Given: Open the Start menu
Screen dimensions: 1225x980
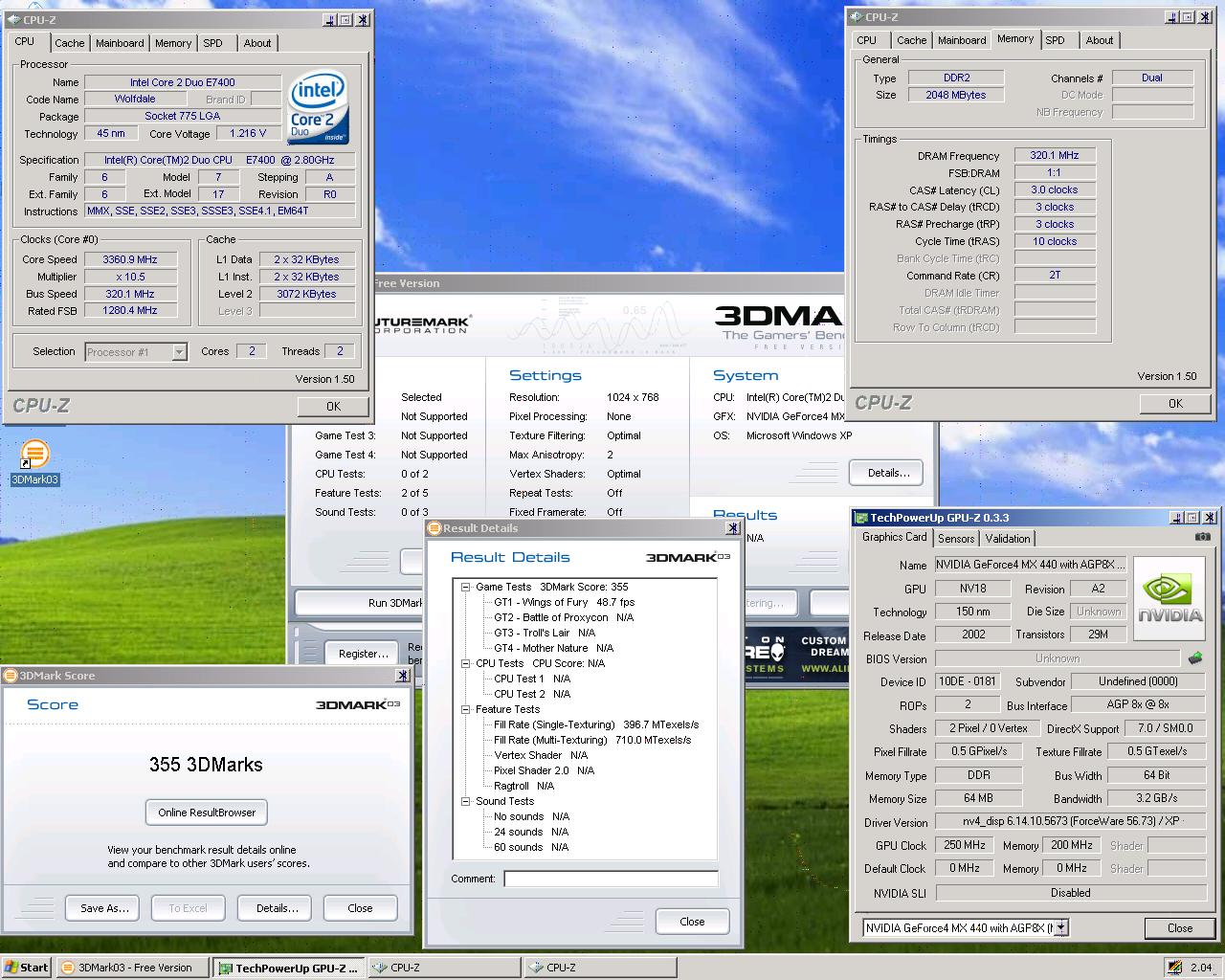Looking at the screenshot, I should (27, 967).
